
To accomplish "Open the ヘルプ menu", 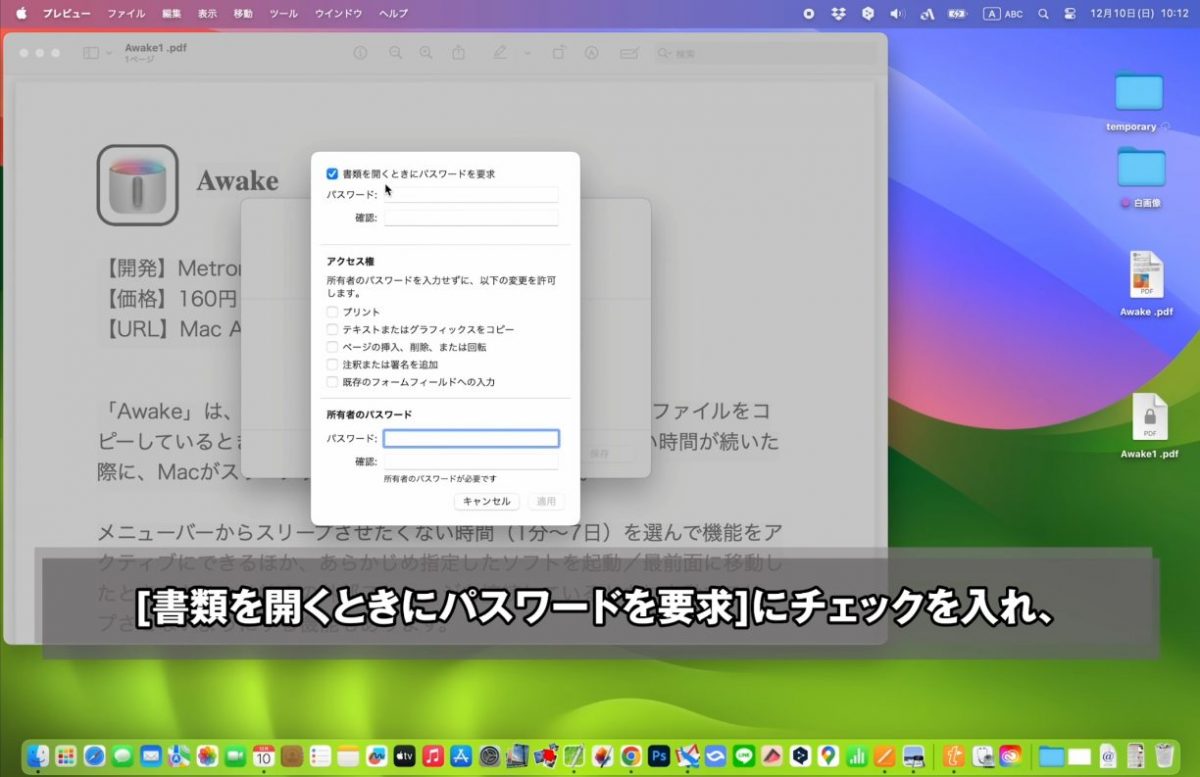I will 393,14.
